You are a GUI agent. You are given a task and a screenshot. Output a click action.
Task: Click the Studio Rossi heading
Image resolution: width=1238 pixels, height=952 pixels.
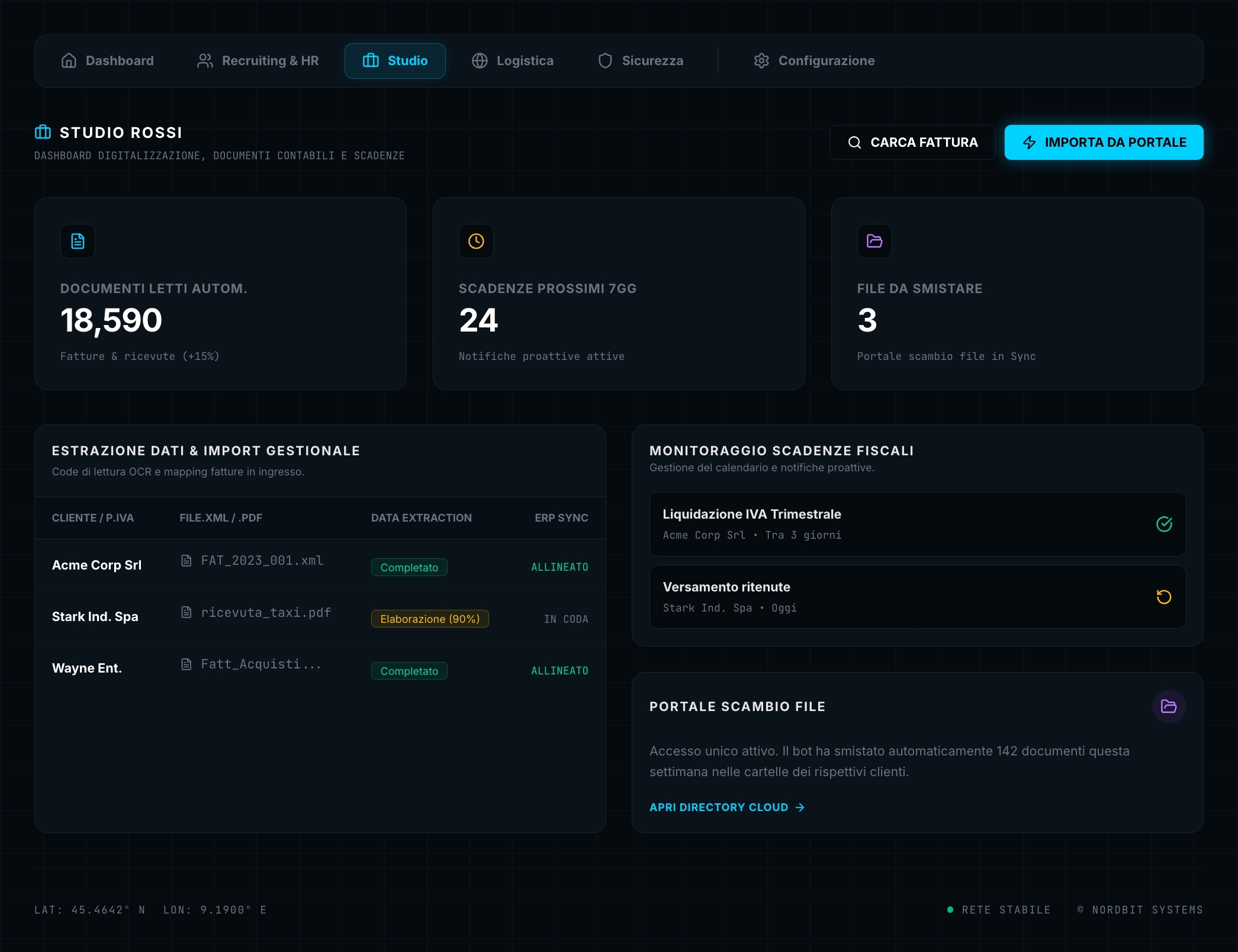pyautogui.click(x=121, y=132)
